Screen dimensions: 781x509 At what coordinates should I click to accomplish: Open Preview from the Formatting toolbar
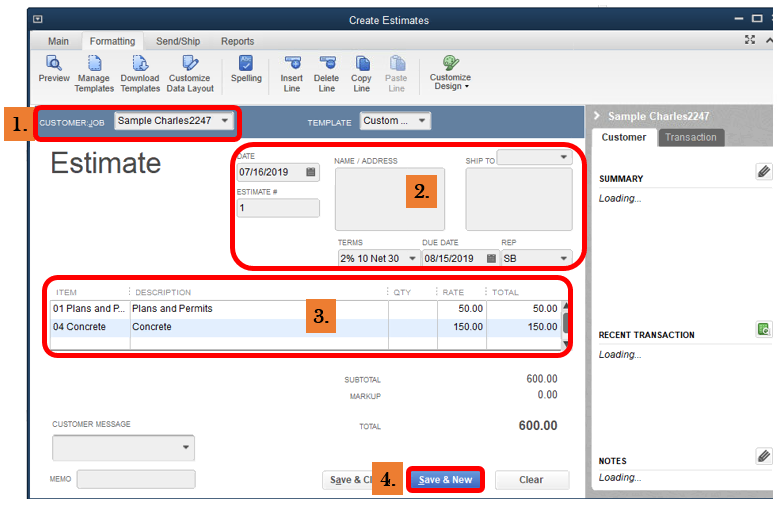(54, 69)
